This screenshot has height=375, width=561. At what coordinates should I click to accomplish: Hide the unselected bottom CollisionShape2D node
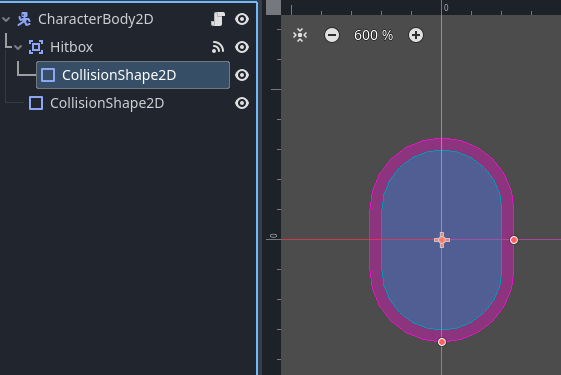click(x=242, y=103)
